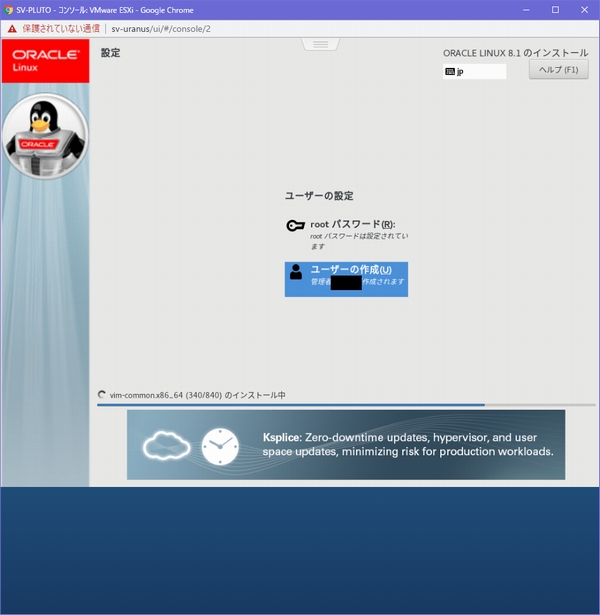Click the cloud icon in Ksplice banner
This screenshot has width=600, height=615.
point(166,446)
